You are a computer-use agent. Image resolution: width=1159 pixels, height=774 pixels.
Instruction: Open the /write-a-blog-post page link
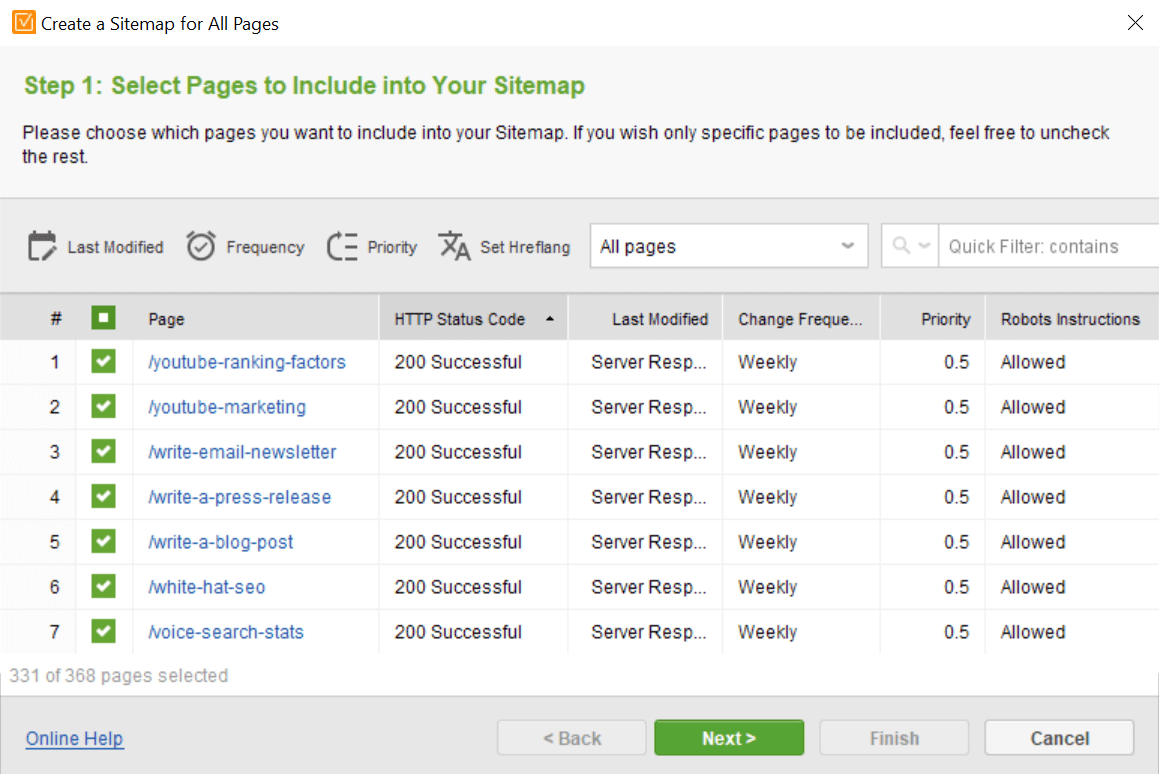220,542
